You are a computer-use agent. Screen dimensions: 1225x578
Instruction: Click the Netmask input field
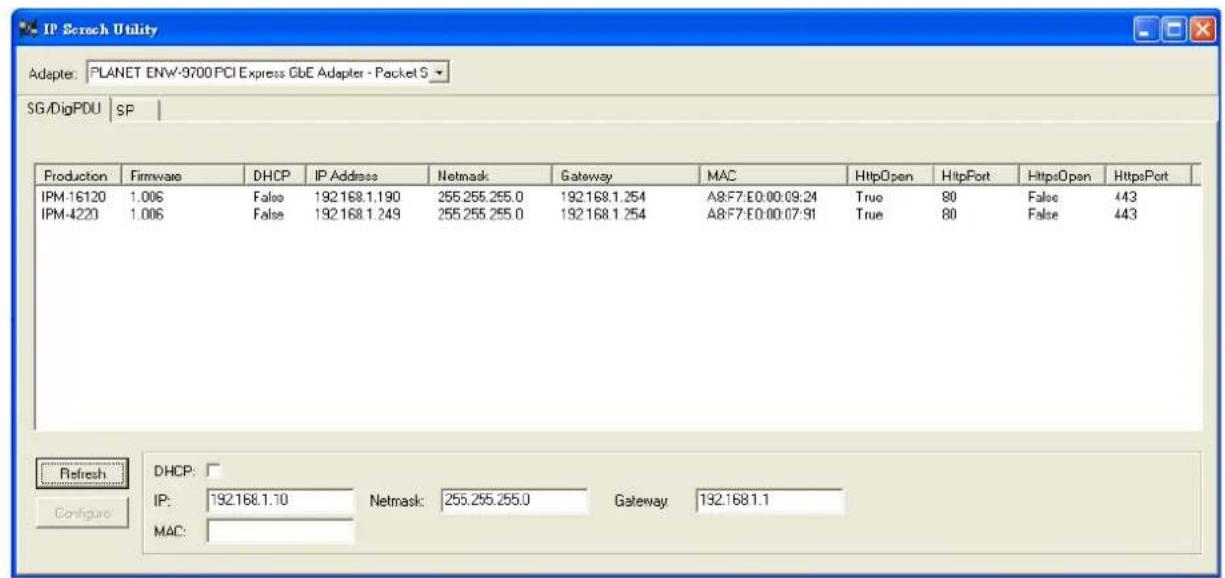click(514, 501)
